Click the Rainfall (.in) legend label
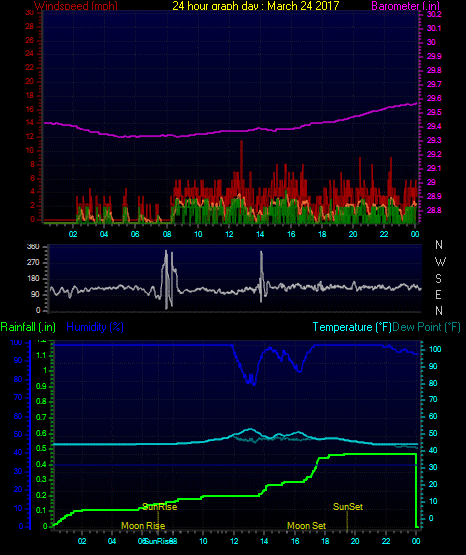 point(28,327)
